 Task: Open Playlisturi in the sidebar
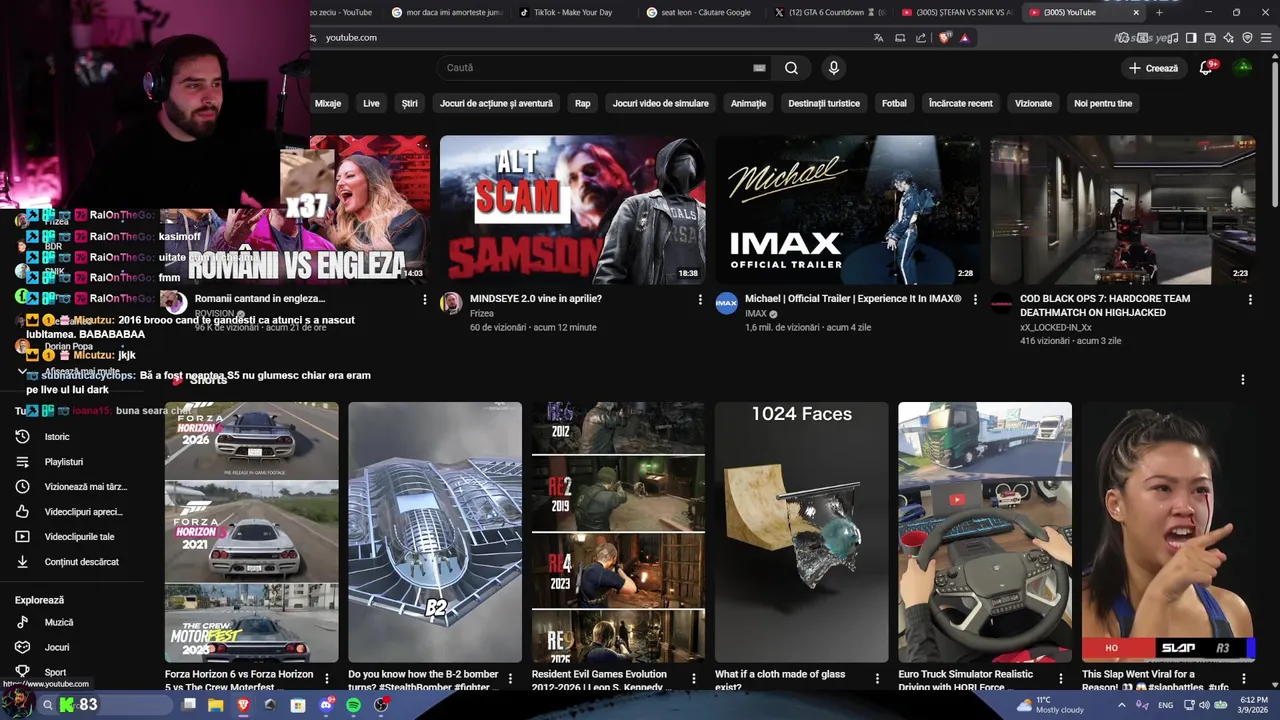[x=63, y=462]
